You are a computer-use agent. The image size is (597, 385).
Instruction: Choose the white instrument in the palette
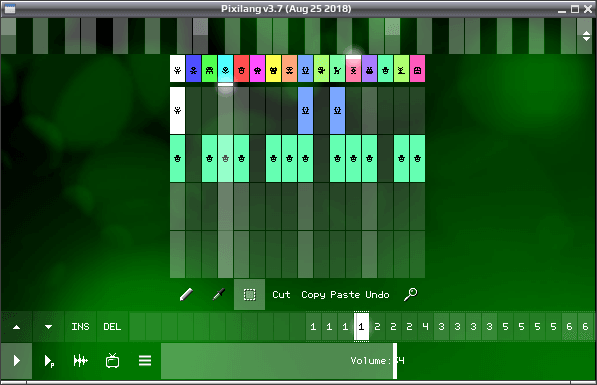(177, 69)
